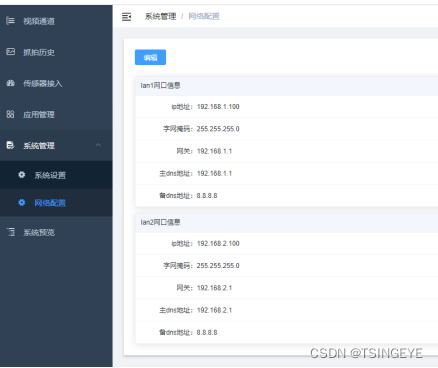
Task: Click the lan2 主dns地址 value 192.168.2.1
Action: pyautogui.click(x=214, y=310)
